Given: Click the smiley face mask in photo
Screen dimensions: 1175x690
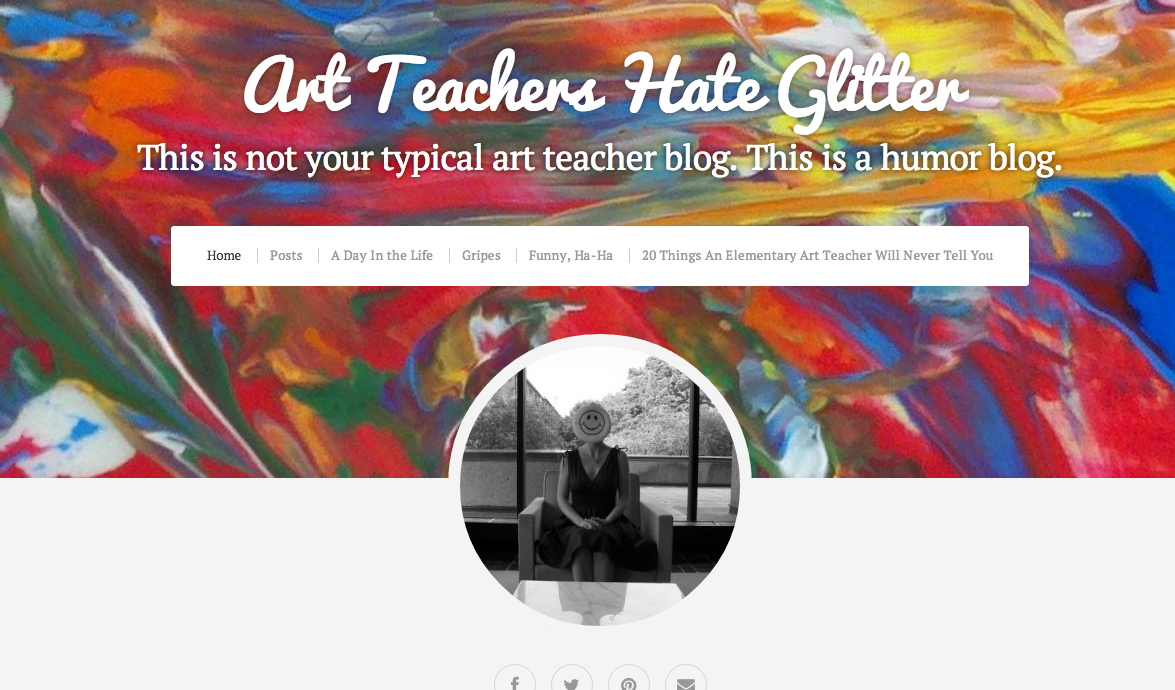Looking at the screenshot, I should click(x=592, y=423).
